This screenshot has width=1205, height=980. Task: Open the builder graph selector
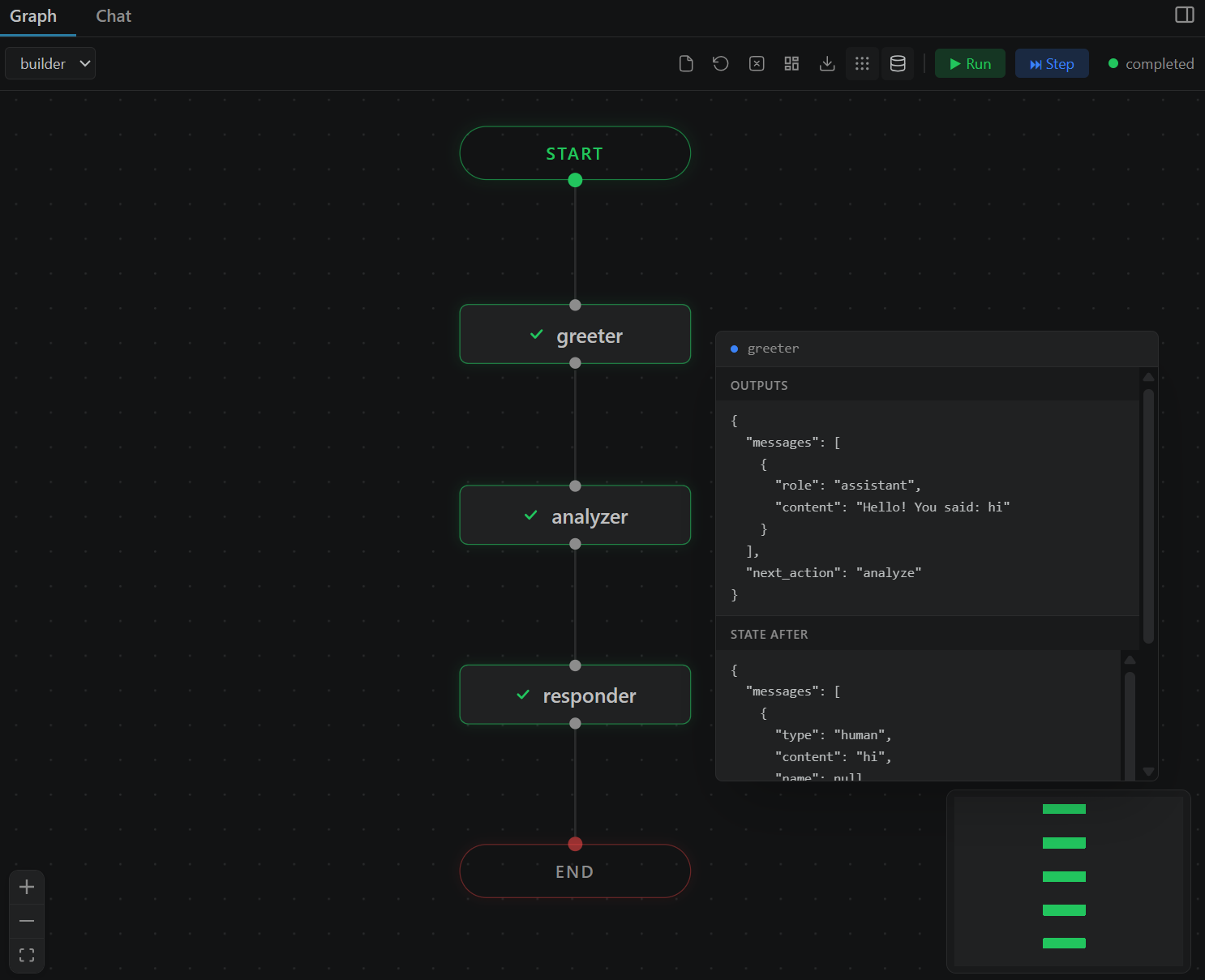(x=50, y=63)
